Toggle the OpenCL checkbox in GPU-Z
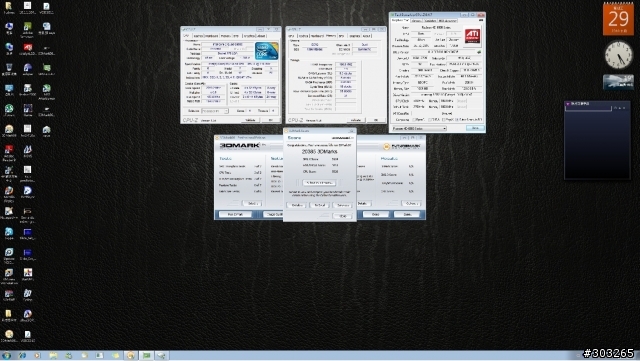 tap(414, 120)
